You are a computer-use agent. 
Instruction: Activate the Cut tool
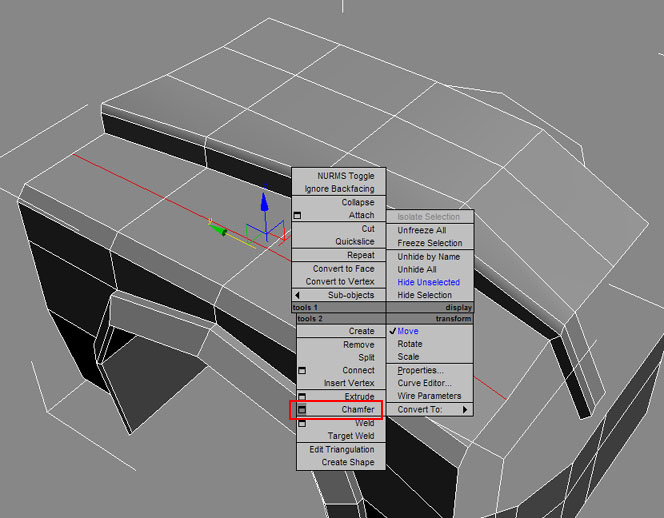368,229
